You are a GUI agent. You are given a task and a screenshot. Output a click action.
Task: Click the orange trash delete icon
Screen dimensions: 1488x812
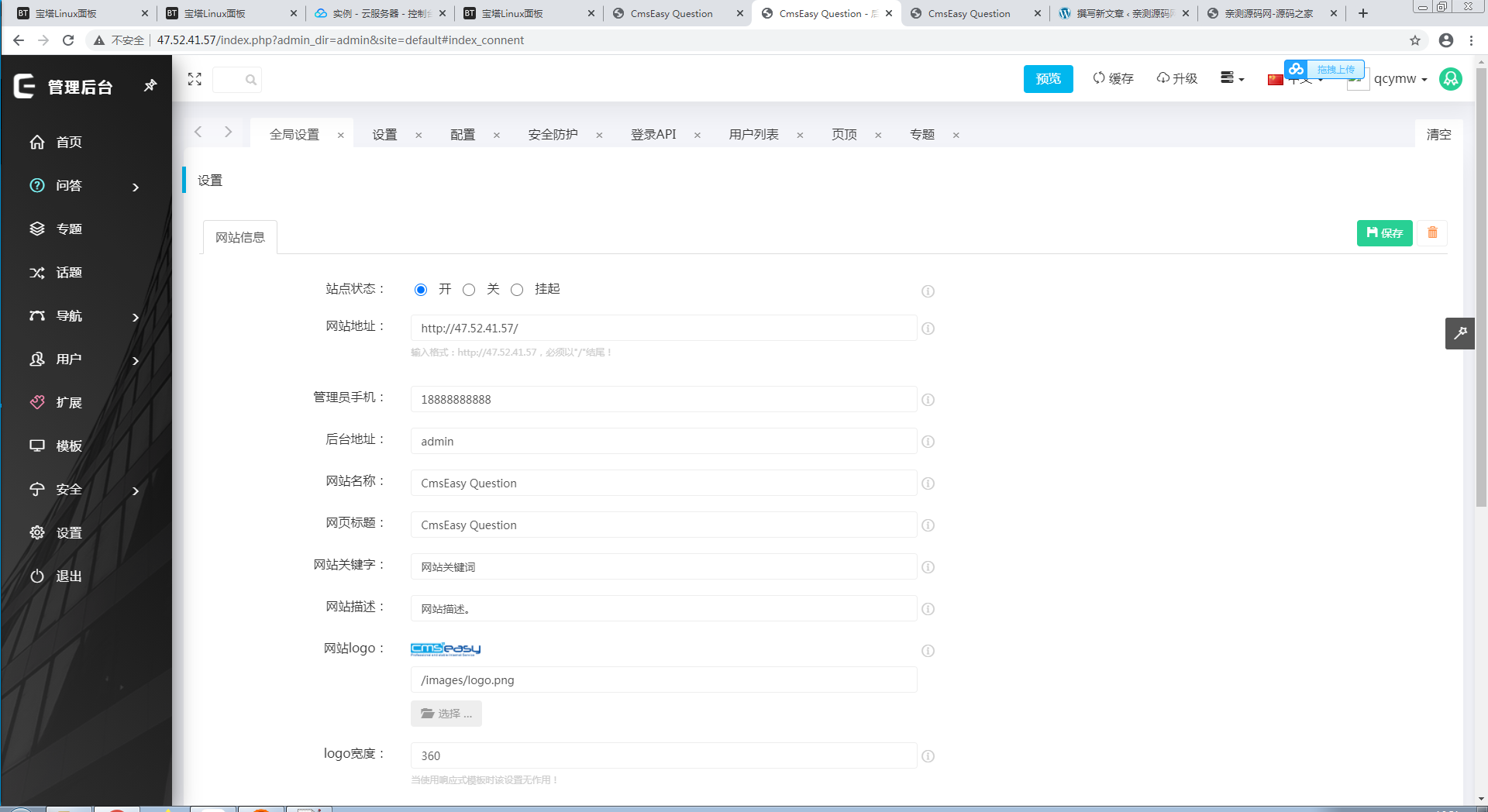click(x=1432, y=232)
